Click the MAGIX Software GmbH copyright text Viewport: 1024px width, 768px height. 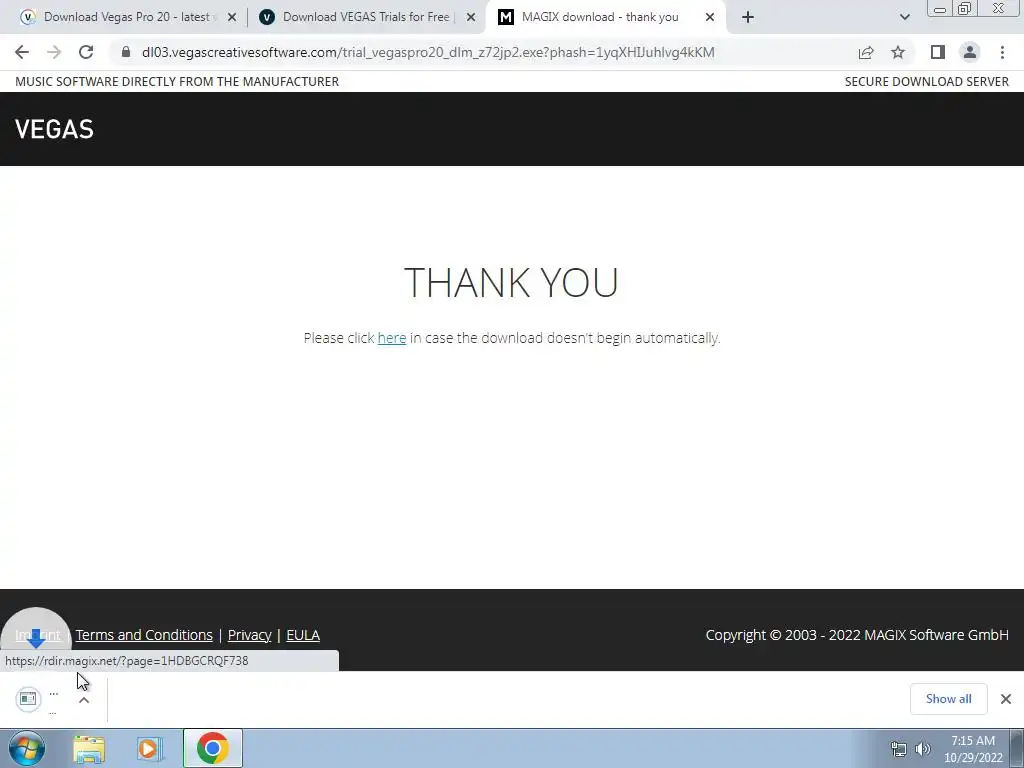[857, 635]
